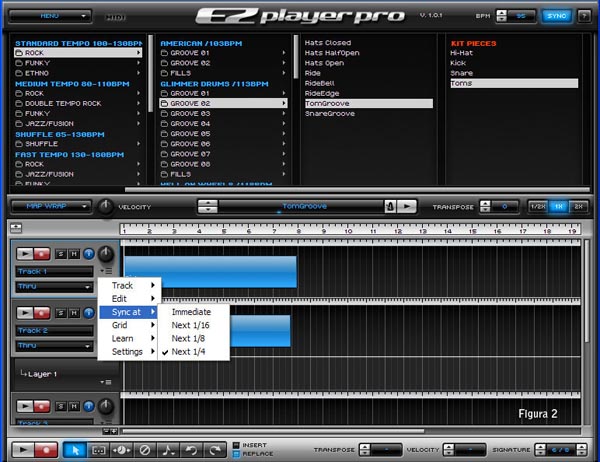Solo Track 2
The height and width of the screenshot is (462, 600).
[60, 313]
